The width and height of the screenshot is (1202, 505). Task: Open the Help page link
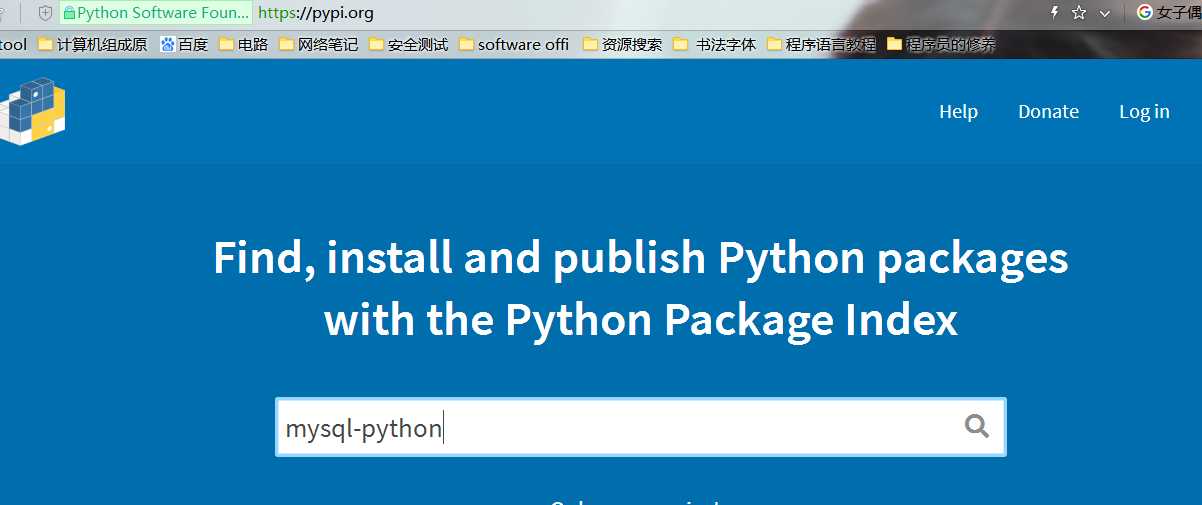coord(958,111)
